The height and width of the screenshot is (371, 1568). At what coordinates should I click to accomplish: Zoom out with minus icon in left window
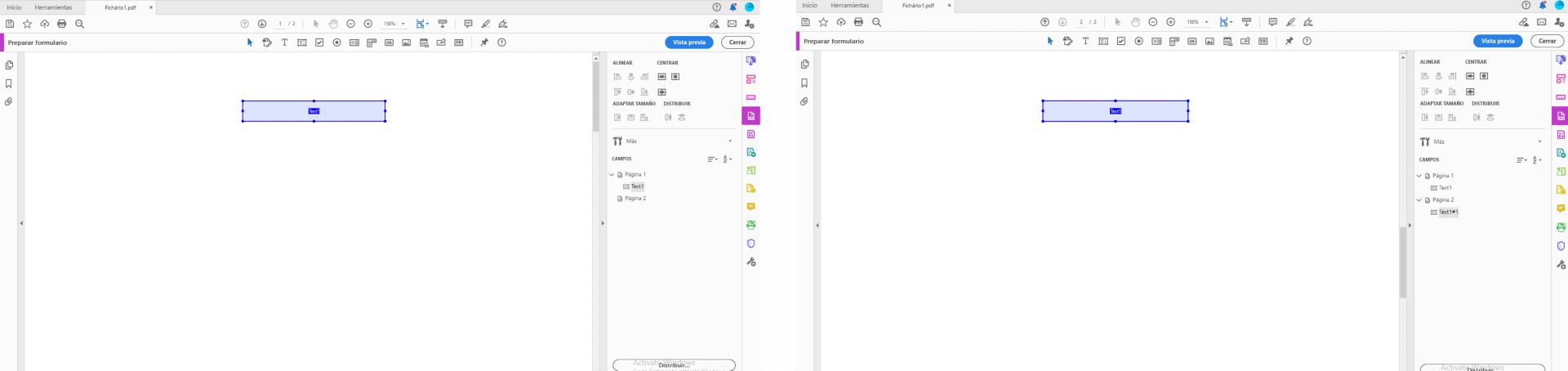350,24
